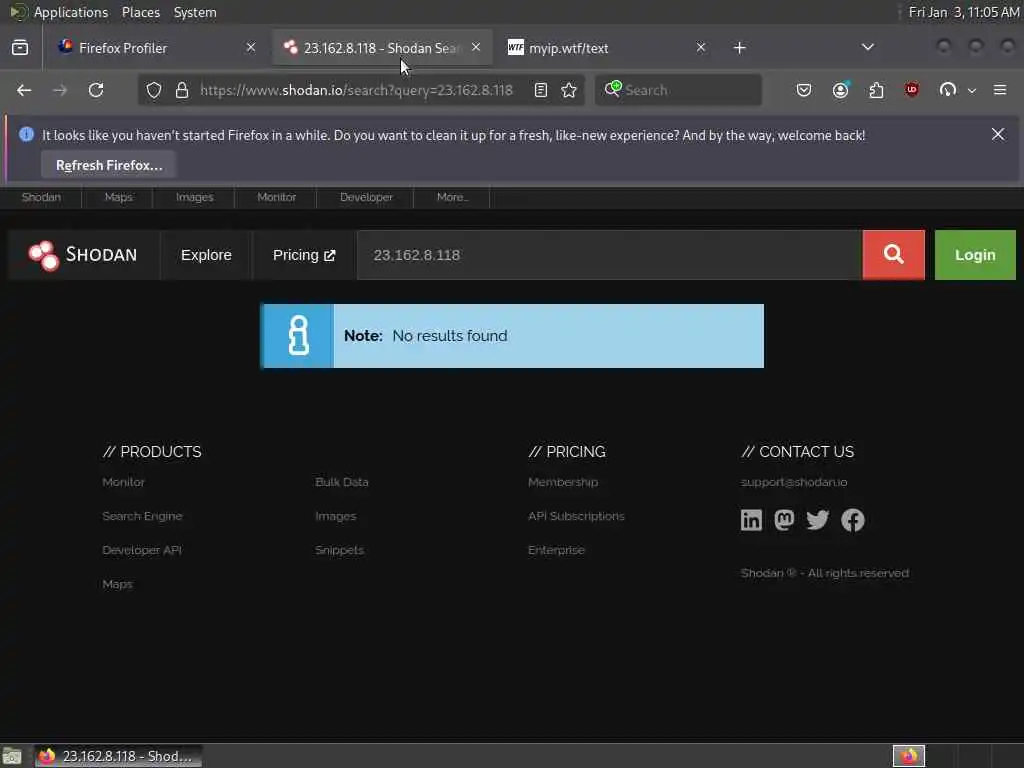
Task: Go back to the previous page
Action: (x=24, y=90)
